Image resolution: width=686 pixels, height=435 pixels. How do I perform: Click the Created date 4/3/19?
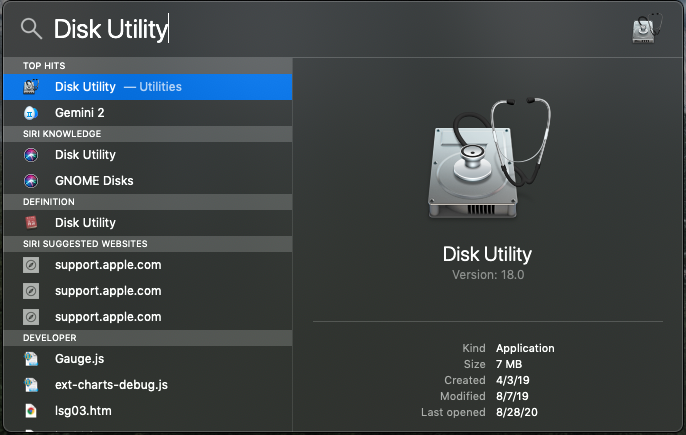pyautogui.click(x=512, y=380)
